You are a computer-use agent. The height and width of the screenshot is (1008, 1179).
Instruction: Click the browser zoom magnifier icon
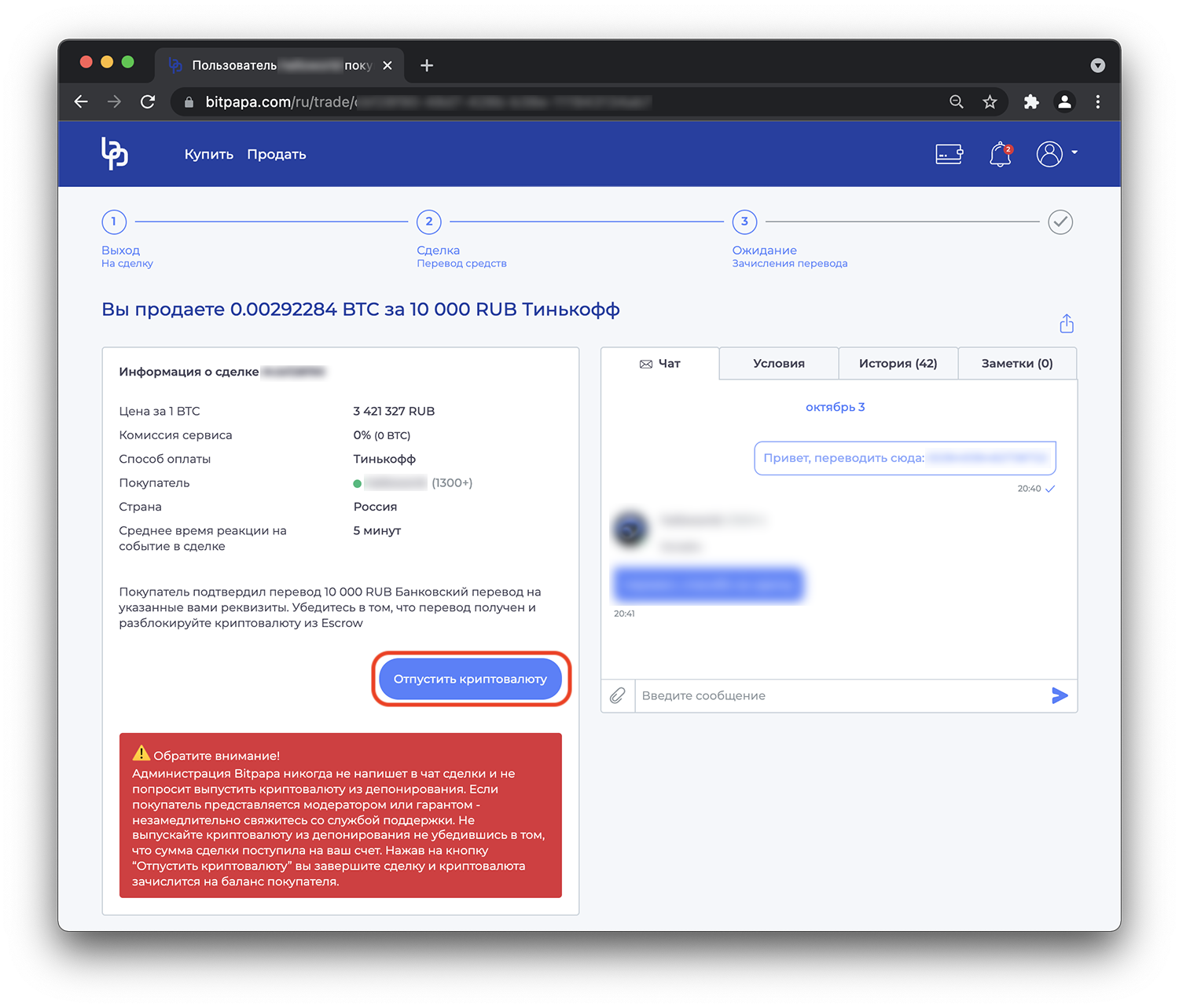click(957, 101)
